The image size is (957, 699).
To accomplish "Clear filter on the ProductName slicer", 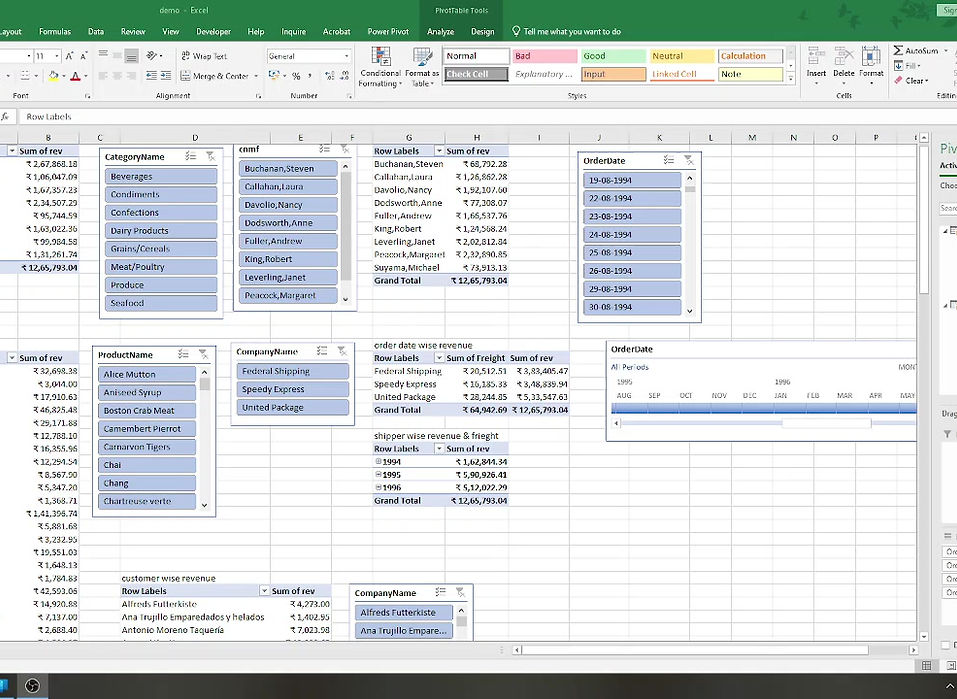I will [x=203, y=354].
